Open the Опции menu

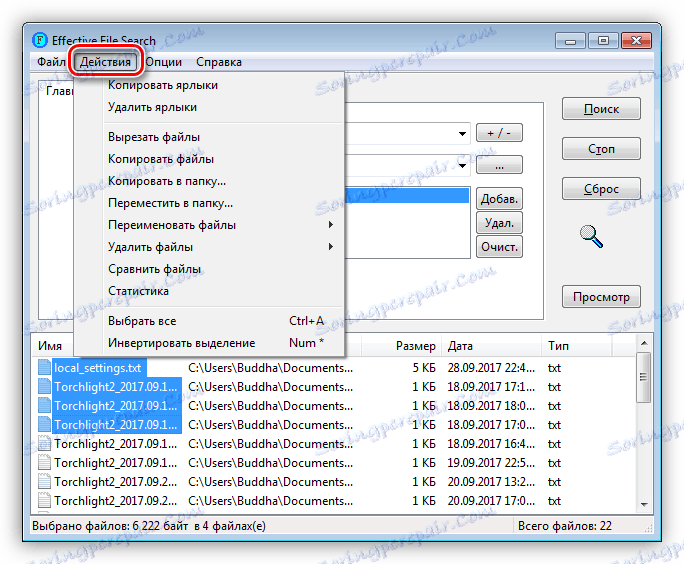pyautogui.click(x=164, y=62)
